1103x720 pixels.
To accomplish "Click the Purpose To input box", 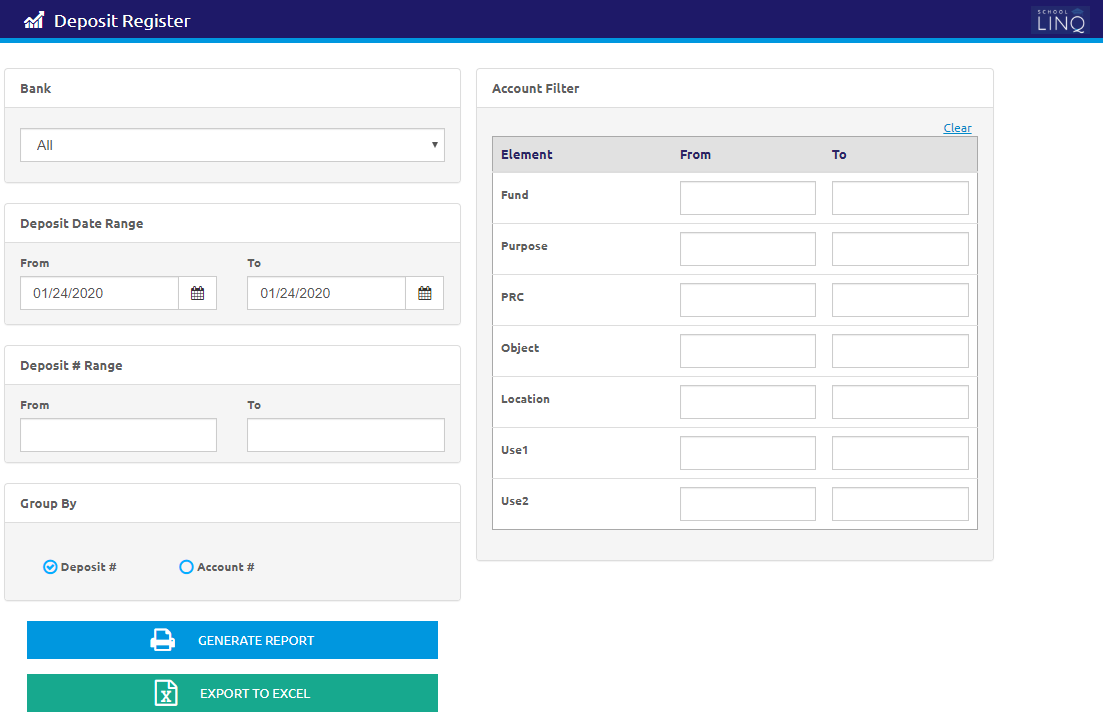I will click(900, 249).
